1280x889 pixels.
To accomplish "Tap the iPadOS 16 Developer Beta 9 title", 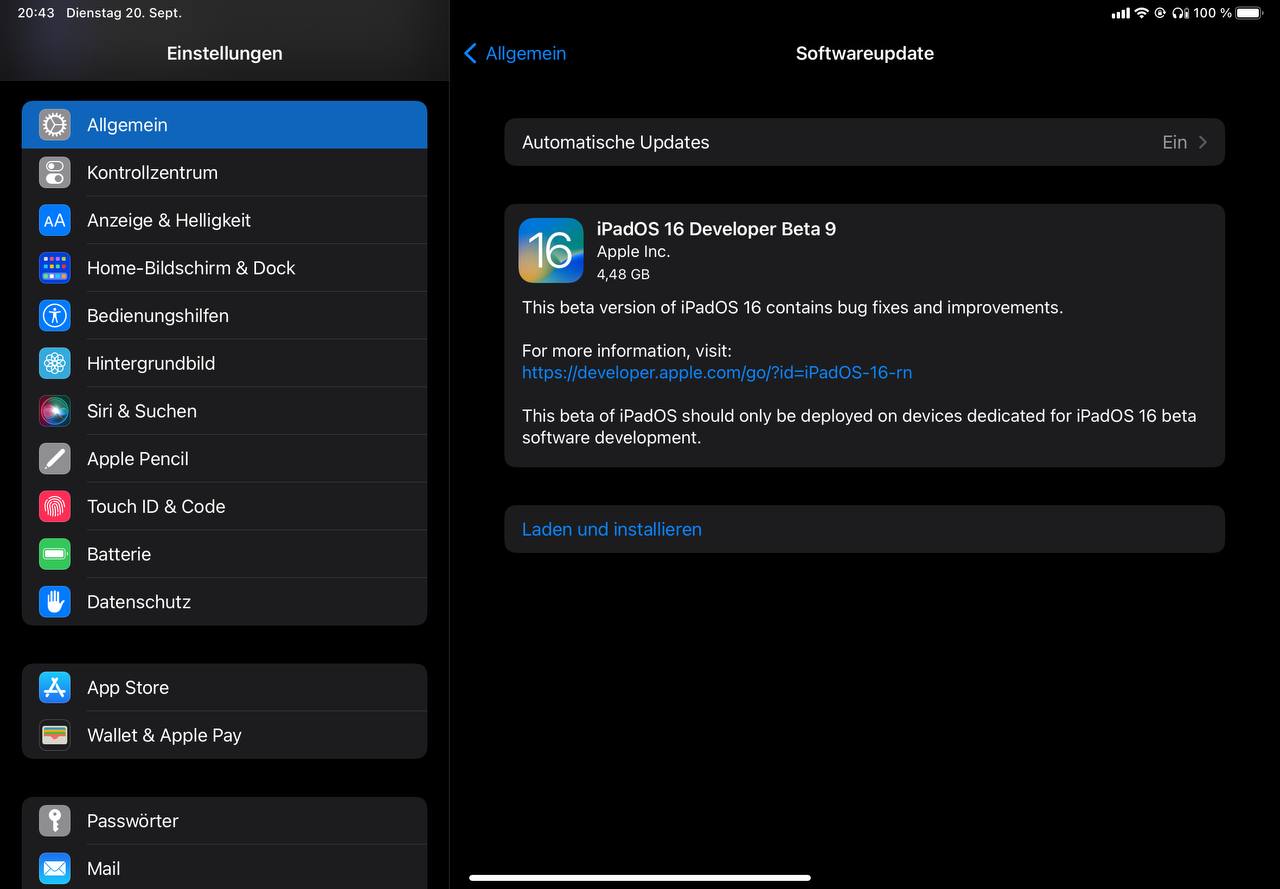I will pos(716,229).
